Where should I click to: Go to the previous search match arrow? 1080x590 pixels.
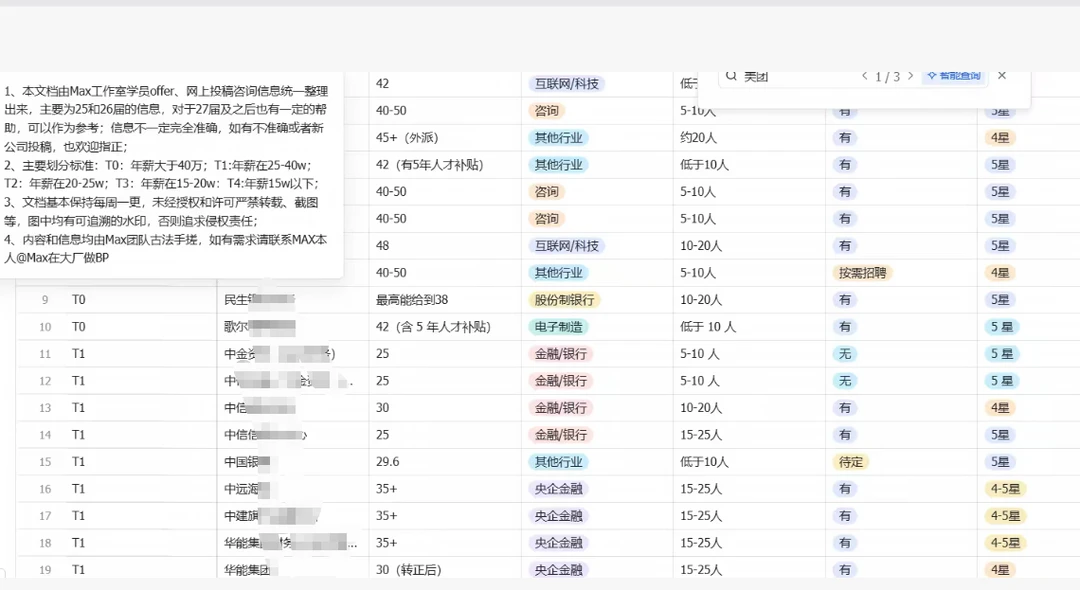[x=864, y=76]
